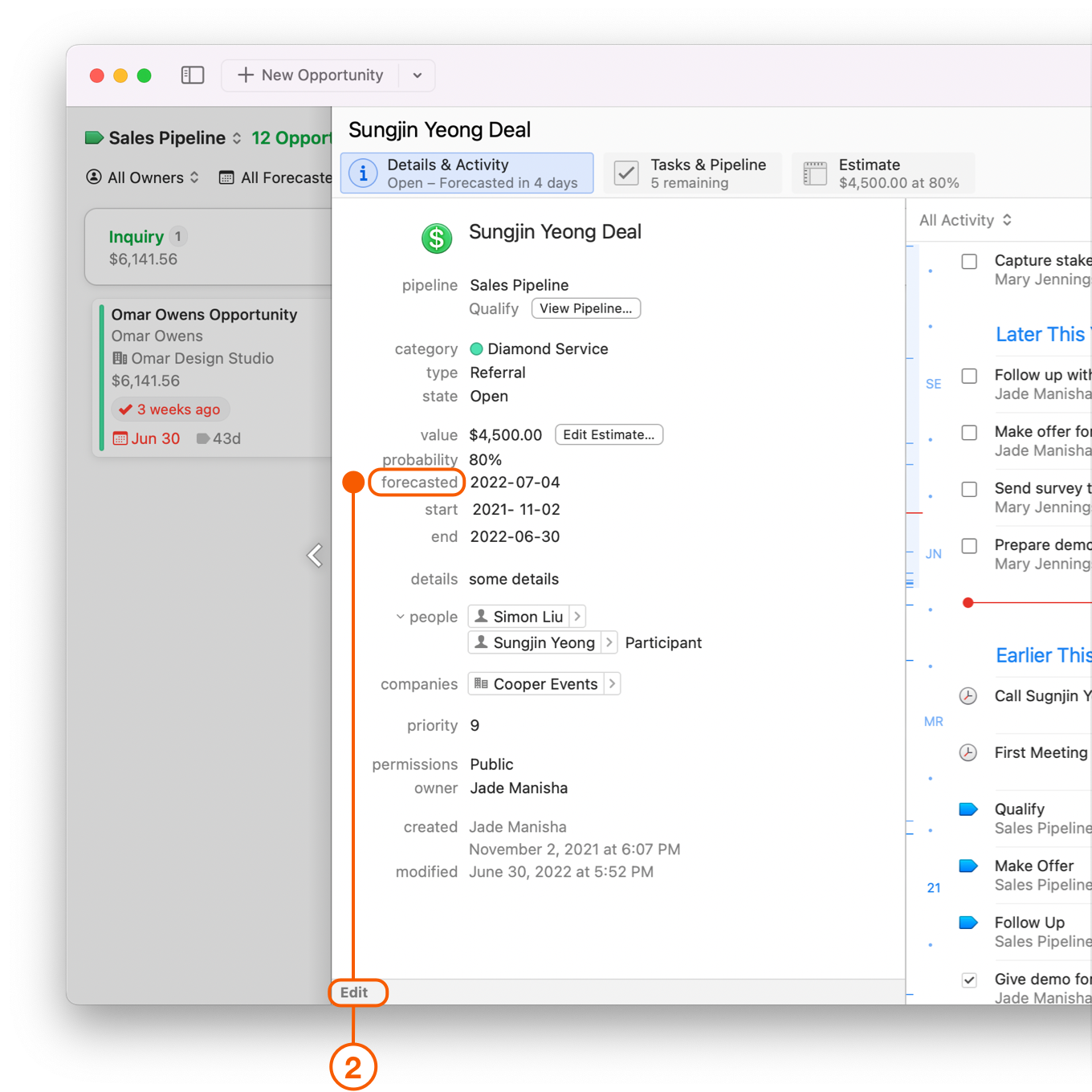Click the 43d tag indicator

(x=218, y=438)
